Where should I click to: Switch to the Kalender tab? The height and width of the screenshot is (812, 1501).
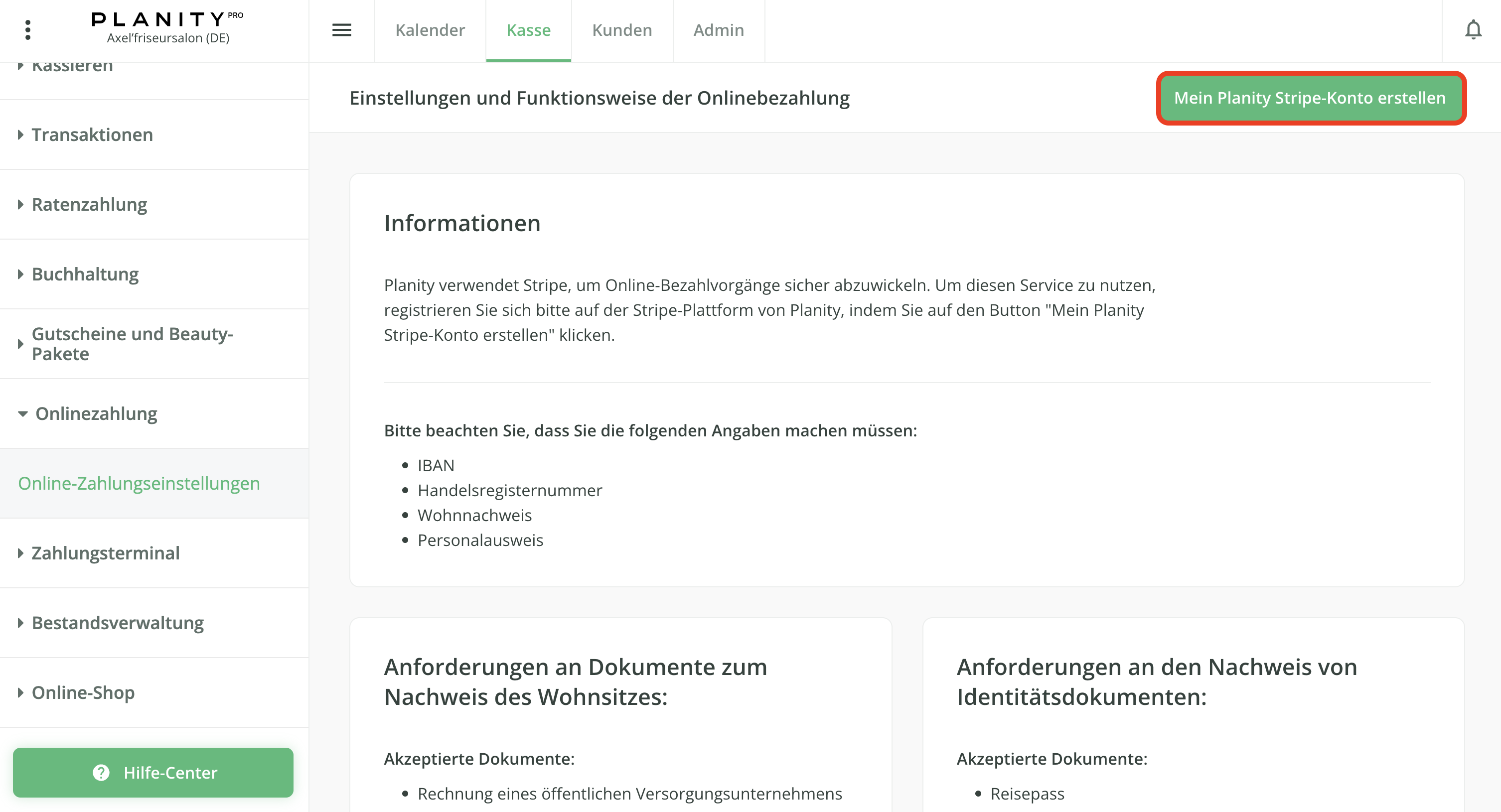tap(430, 30)
